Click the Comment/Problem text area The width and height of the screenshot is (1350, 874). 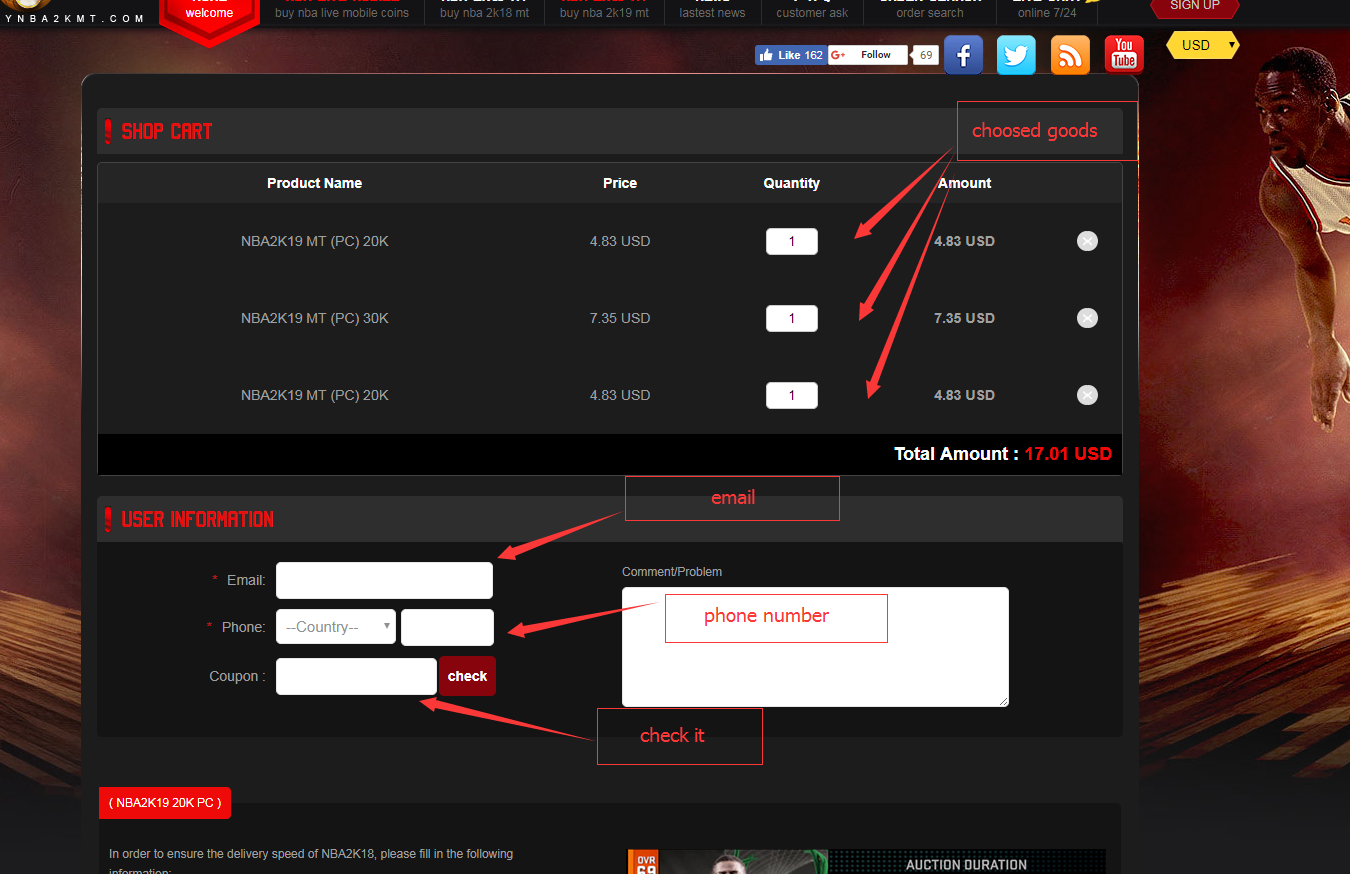[x=815, y=647]
